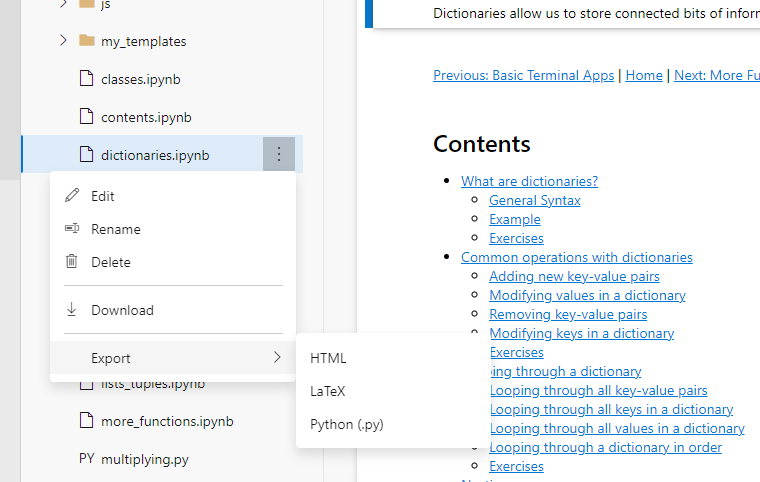The image size is (760, 482).
Task: Click the Contents heading
Action: (x=482, y=144)
